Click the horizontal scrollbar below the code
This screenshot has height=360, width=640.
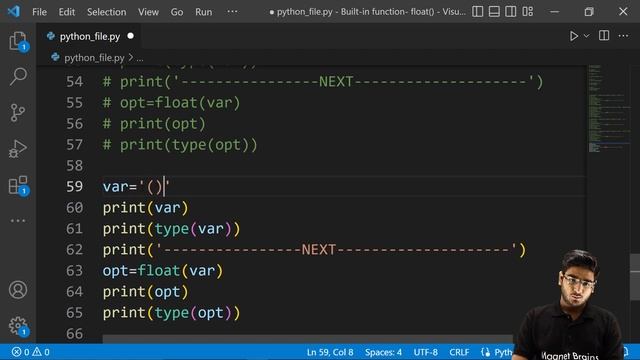[x=307, y=339]
